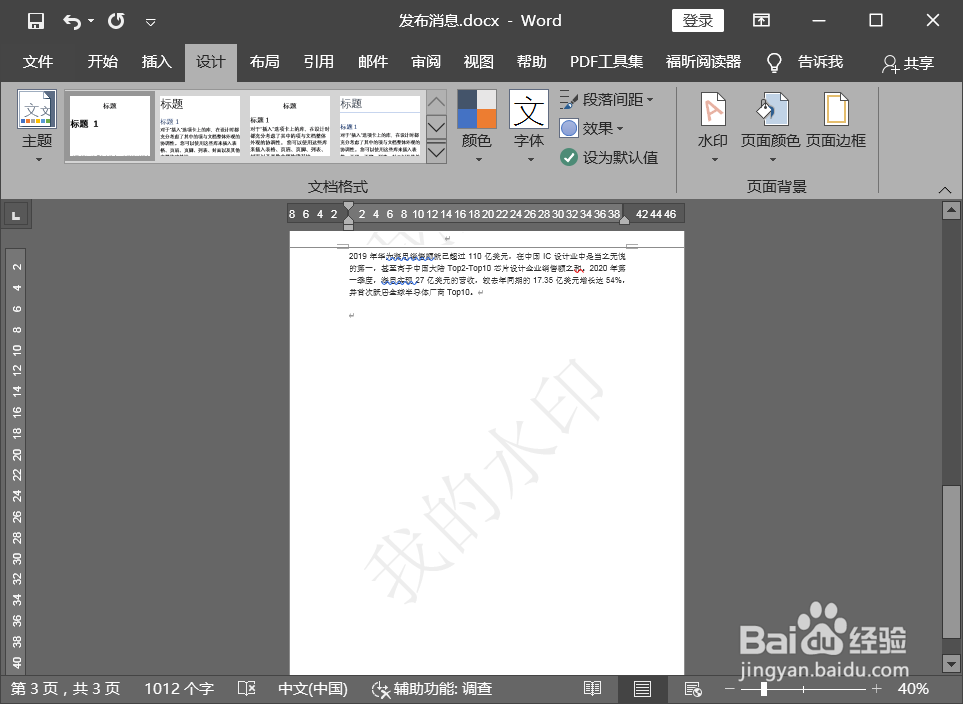Click the Redo/Repeat icon

coord(116,21)
